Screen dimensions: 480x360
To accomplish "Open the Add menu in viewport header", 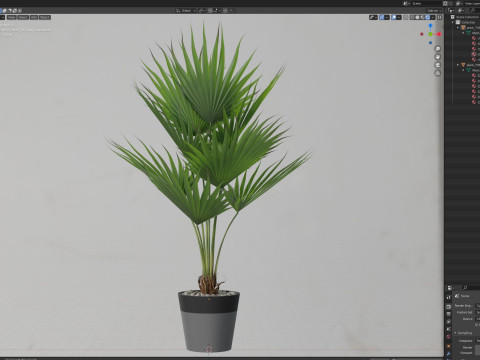I will coord(34,17).
